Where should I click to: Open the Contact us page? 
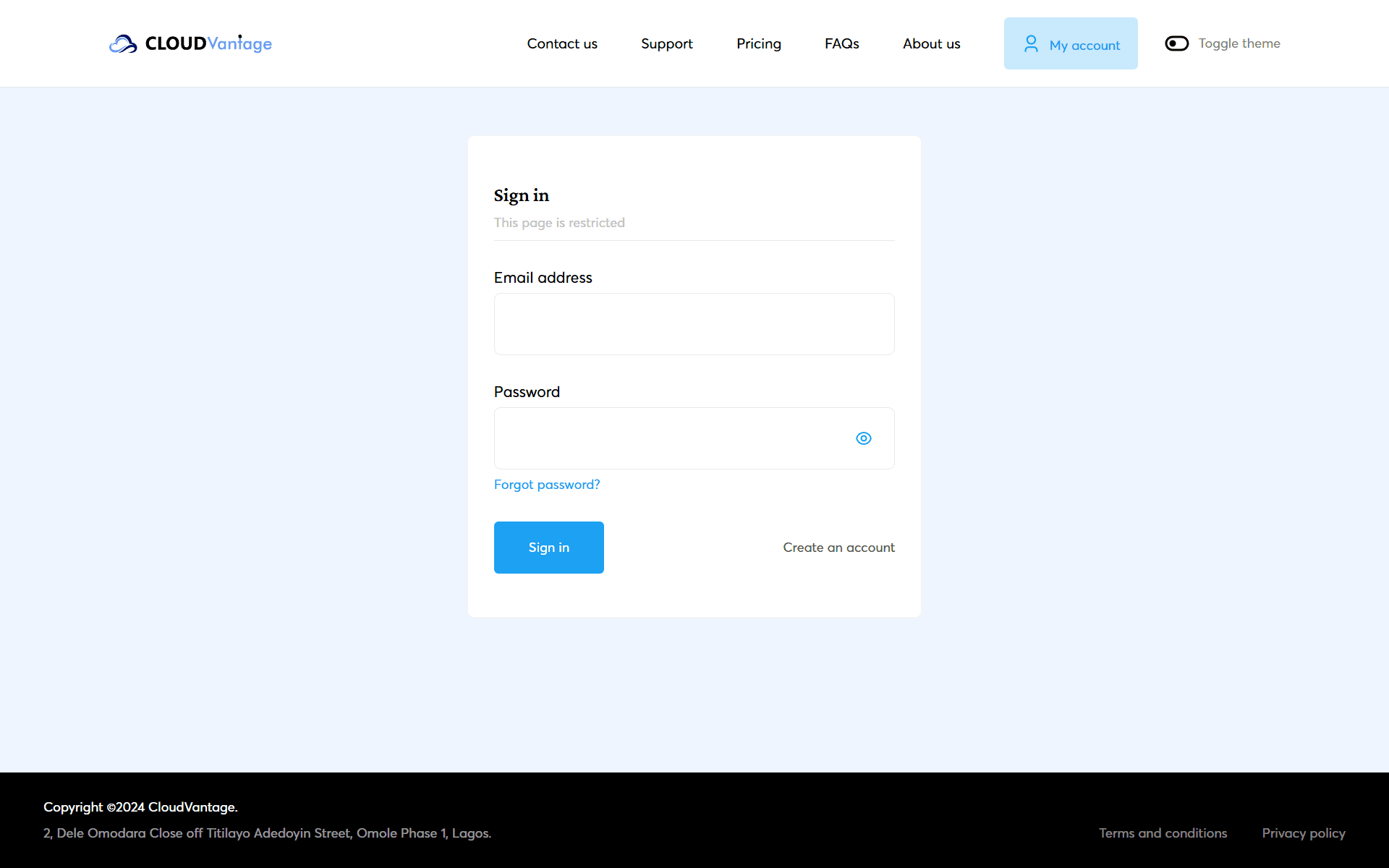561,43
